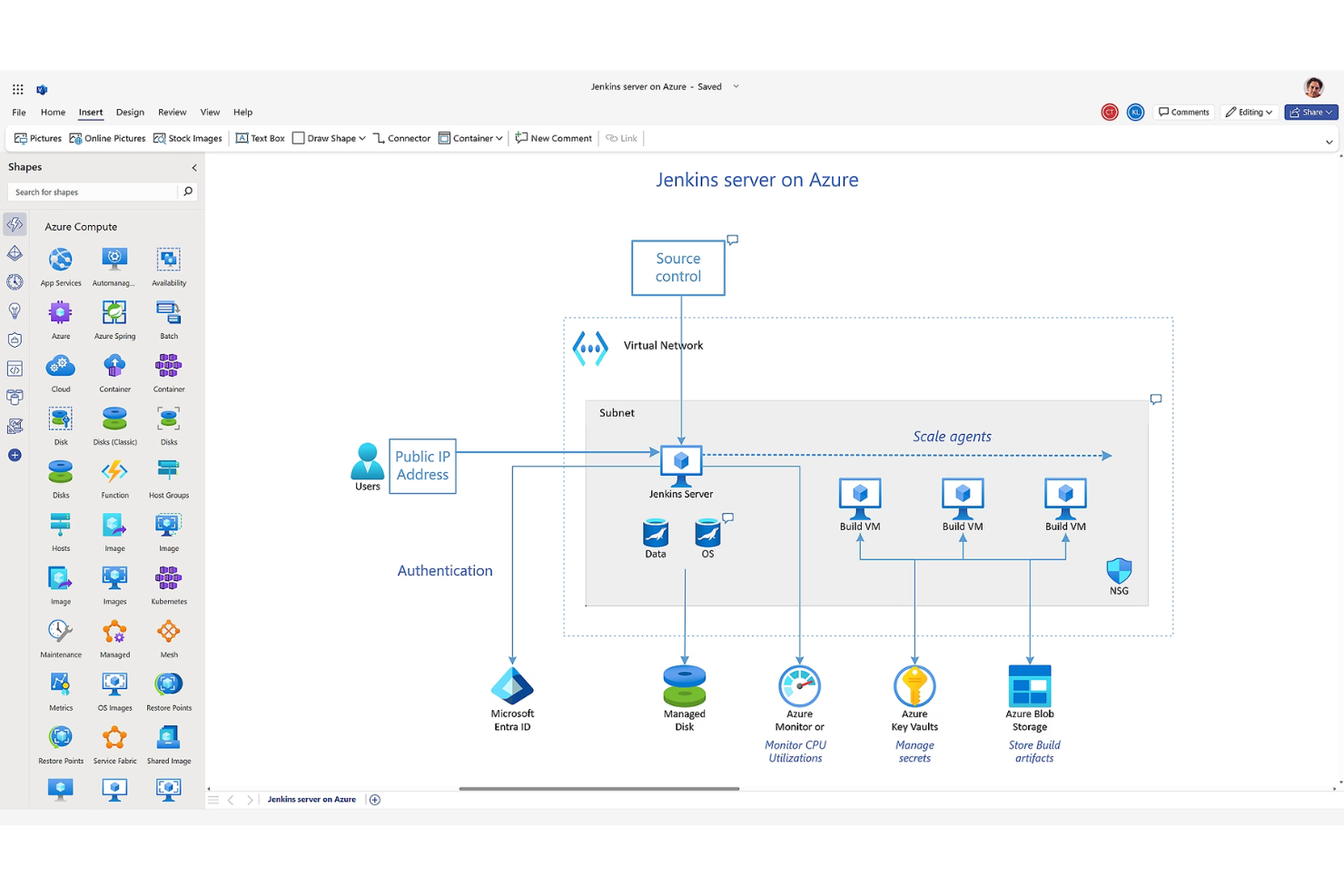Expand the Container dropdown arrow
This screenshot has height=896, width=1344.
499,139
